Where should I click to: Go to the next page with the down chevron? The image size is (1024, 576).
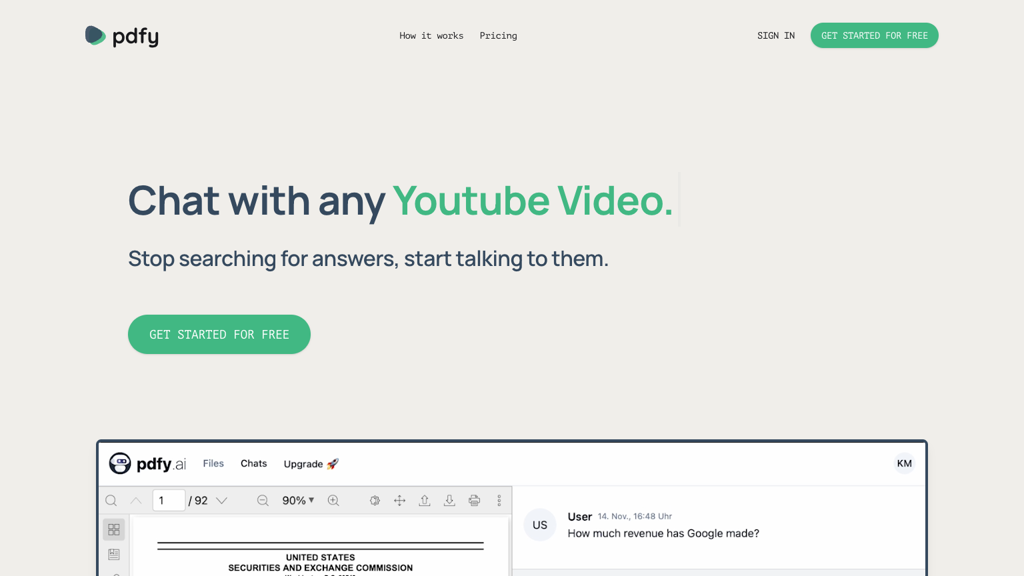(x=222, y=501)
